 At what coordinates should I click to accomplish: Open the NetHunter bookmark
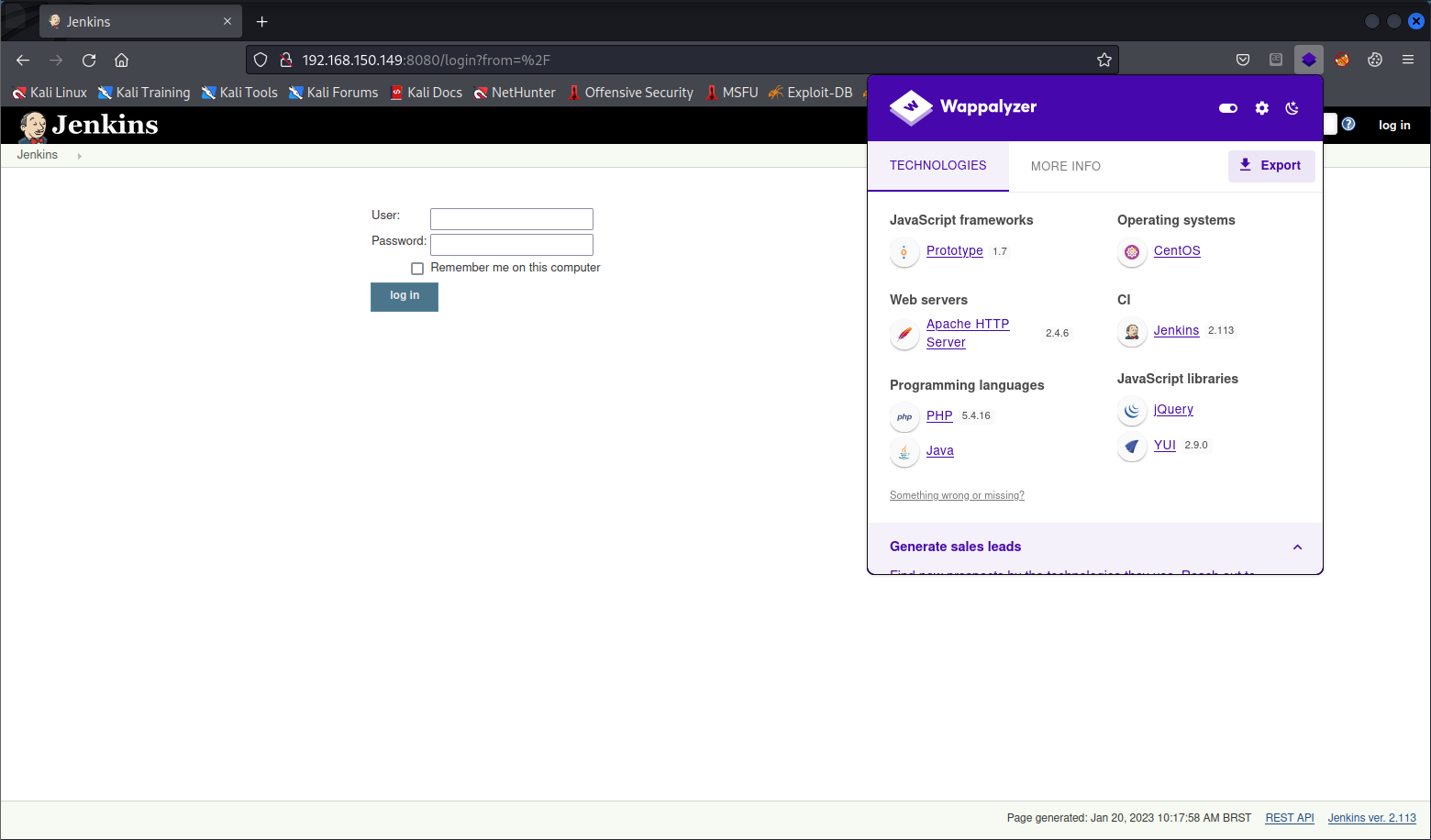coord(515,93)
